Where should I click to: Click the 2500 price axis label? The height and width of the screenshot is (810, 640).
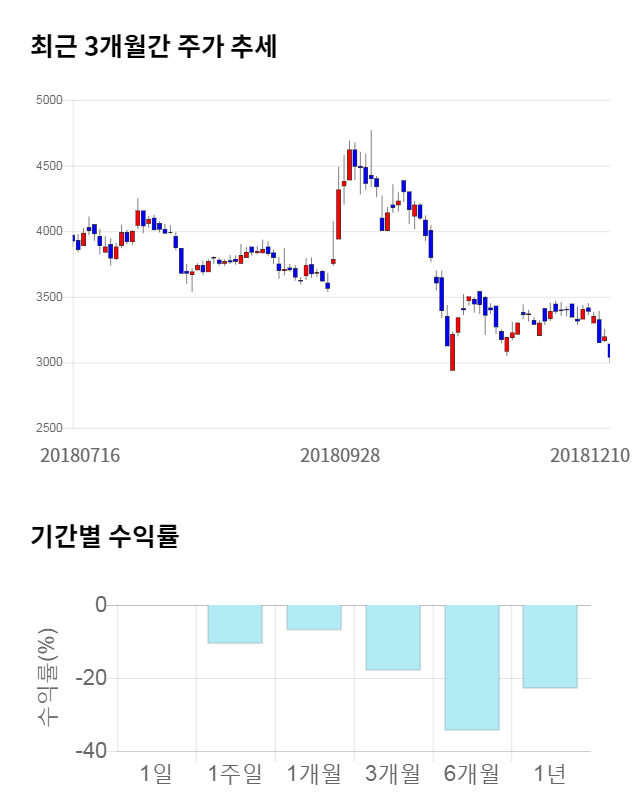[x=48, y=428]
